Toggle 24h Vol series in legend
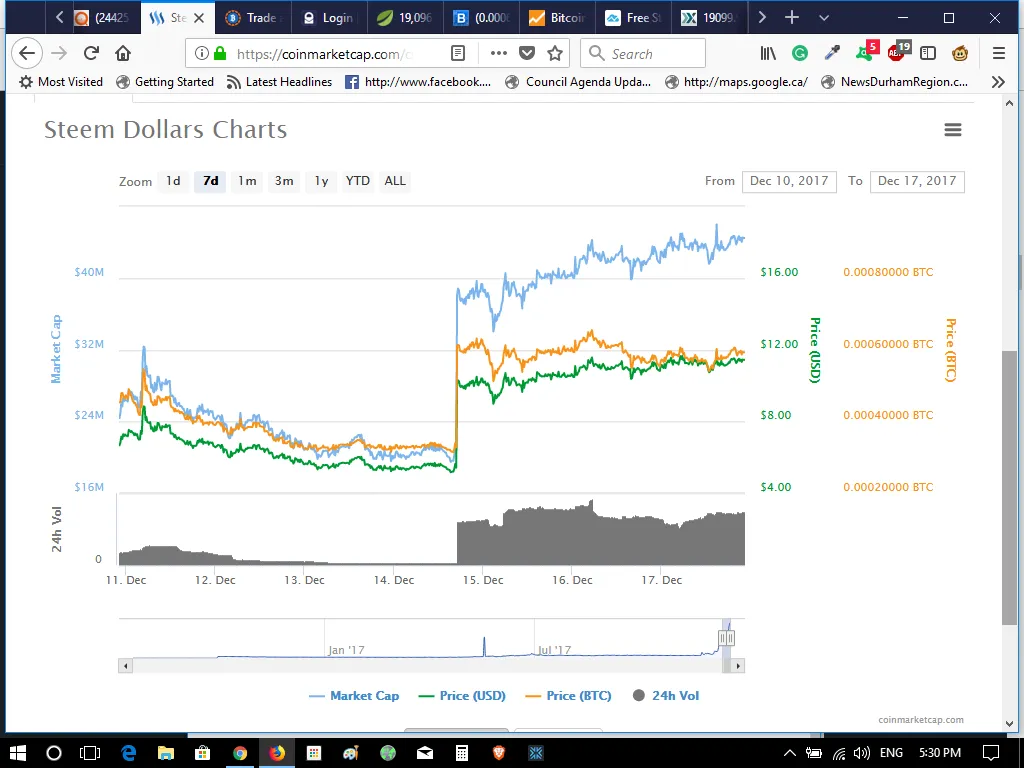This screenshot has height=768, width=1024. click(x=666, y=696)
